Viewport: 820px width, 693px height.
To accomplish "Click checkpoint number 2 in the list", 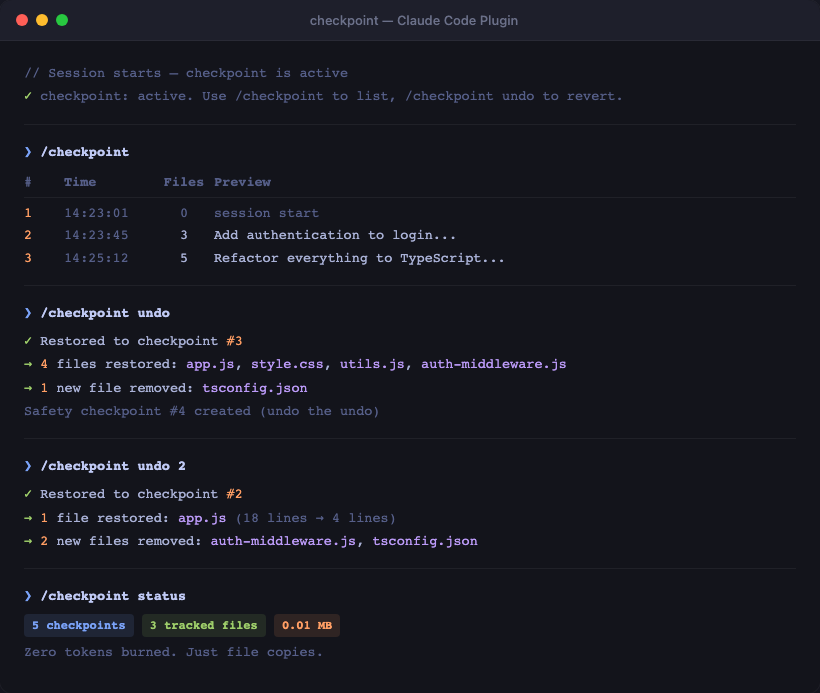I will pos(28,235).
